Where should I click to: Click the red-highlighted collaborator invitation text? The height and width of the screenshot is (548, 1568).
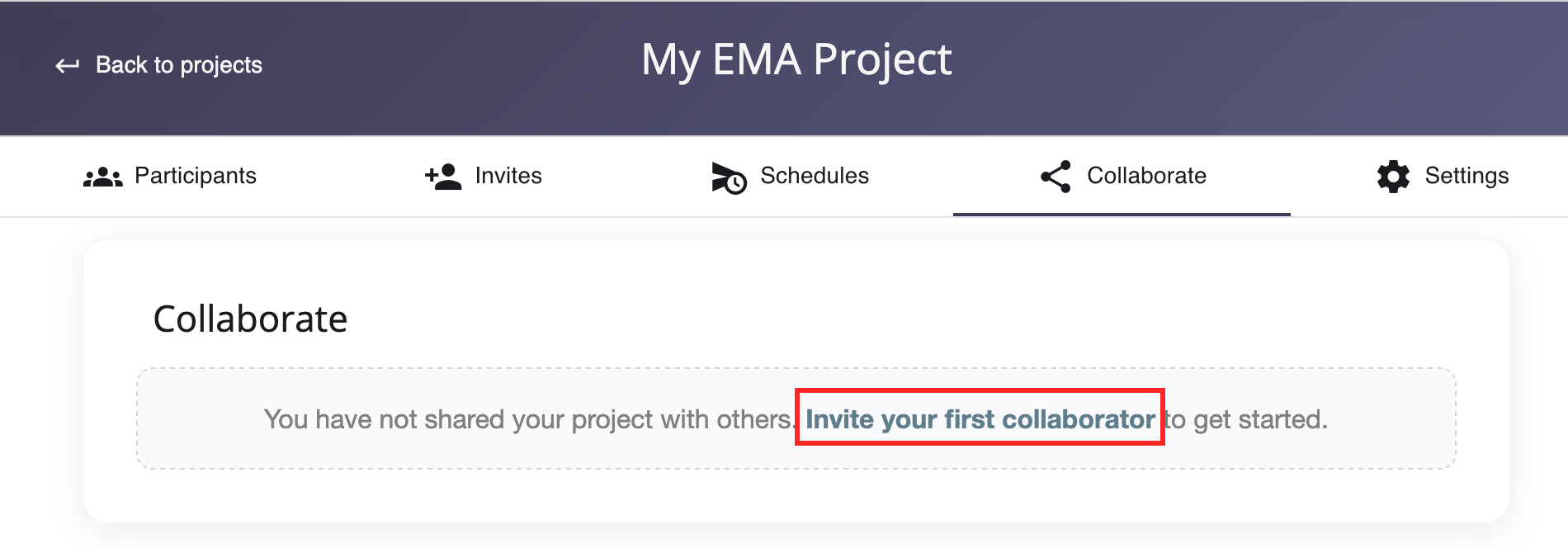pos(980,419)
